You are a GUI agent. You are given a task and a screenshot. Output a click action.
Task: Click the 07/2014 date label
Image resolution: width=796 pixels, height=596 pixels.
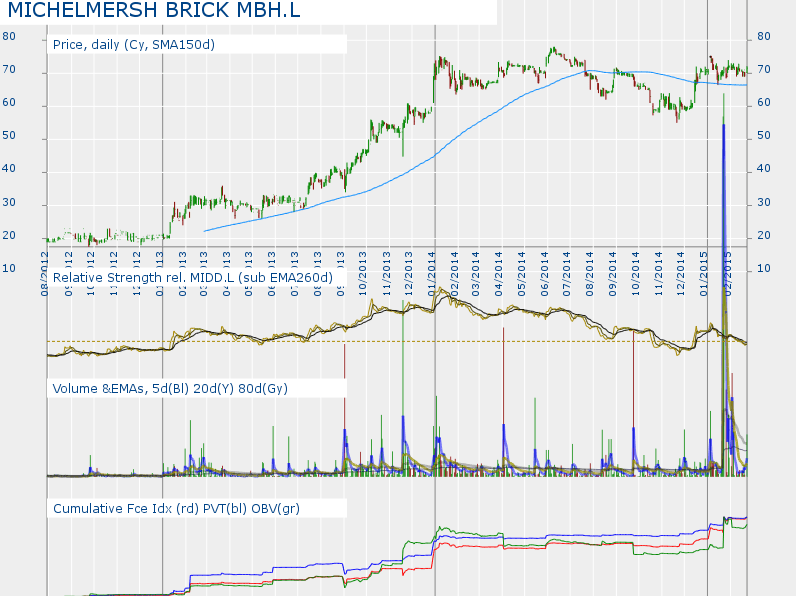coord(567,274)
